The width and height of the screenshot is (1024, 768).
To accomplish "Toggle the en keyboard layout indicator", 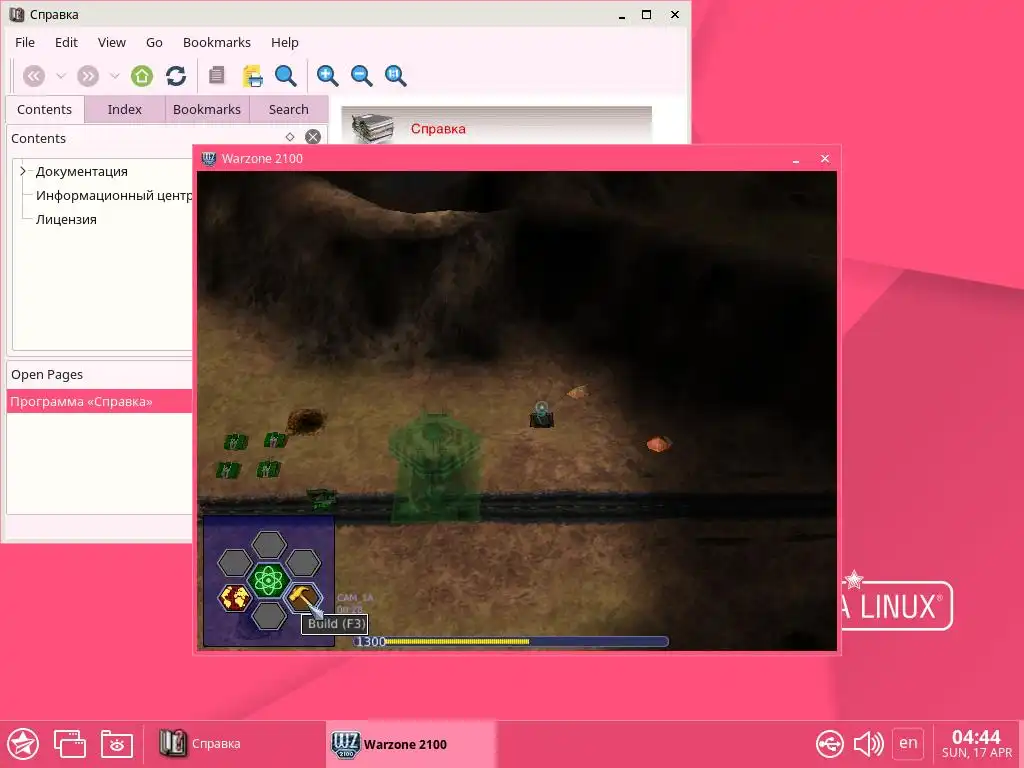I will 908,743.
